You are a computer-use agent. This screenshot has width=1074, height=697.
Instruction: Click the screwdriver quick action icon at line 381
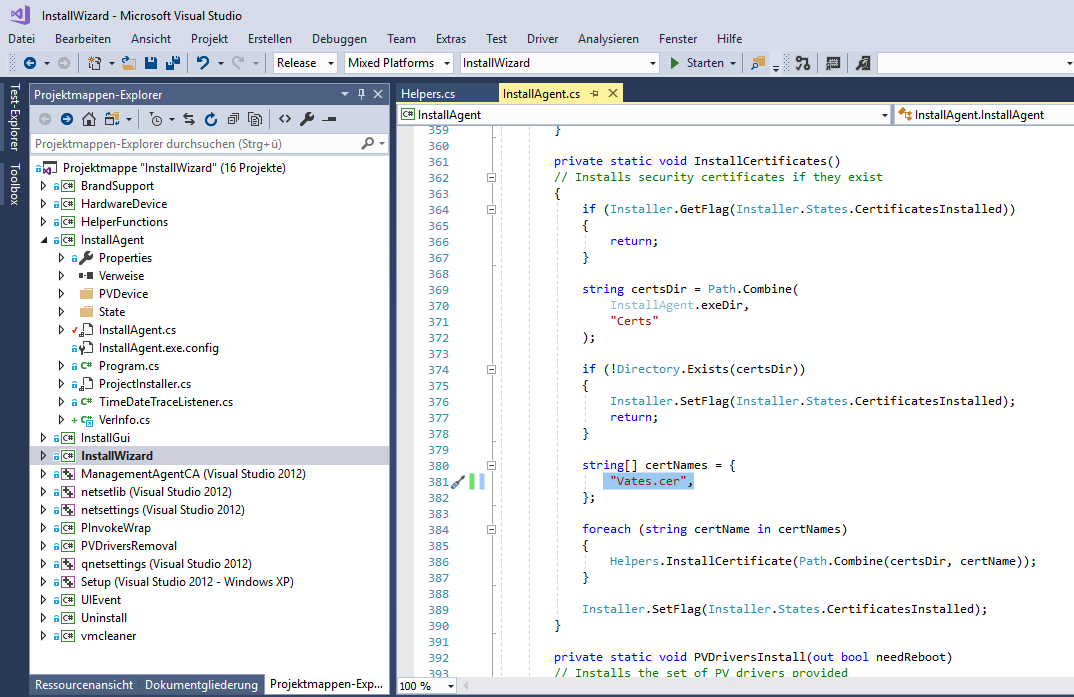click(x=458, y=482)
